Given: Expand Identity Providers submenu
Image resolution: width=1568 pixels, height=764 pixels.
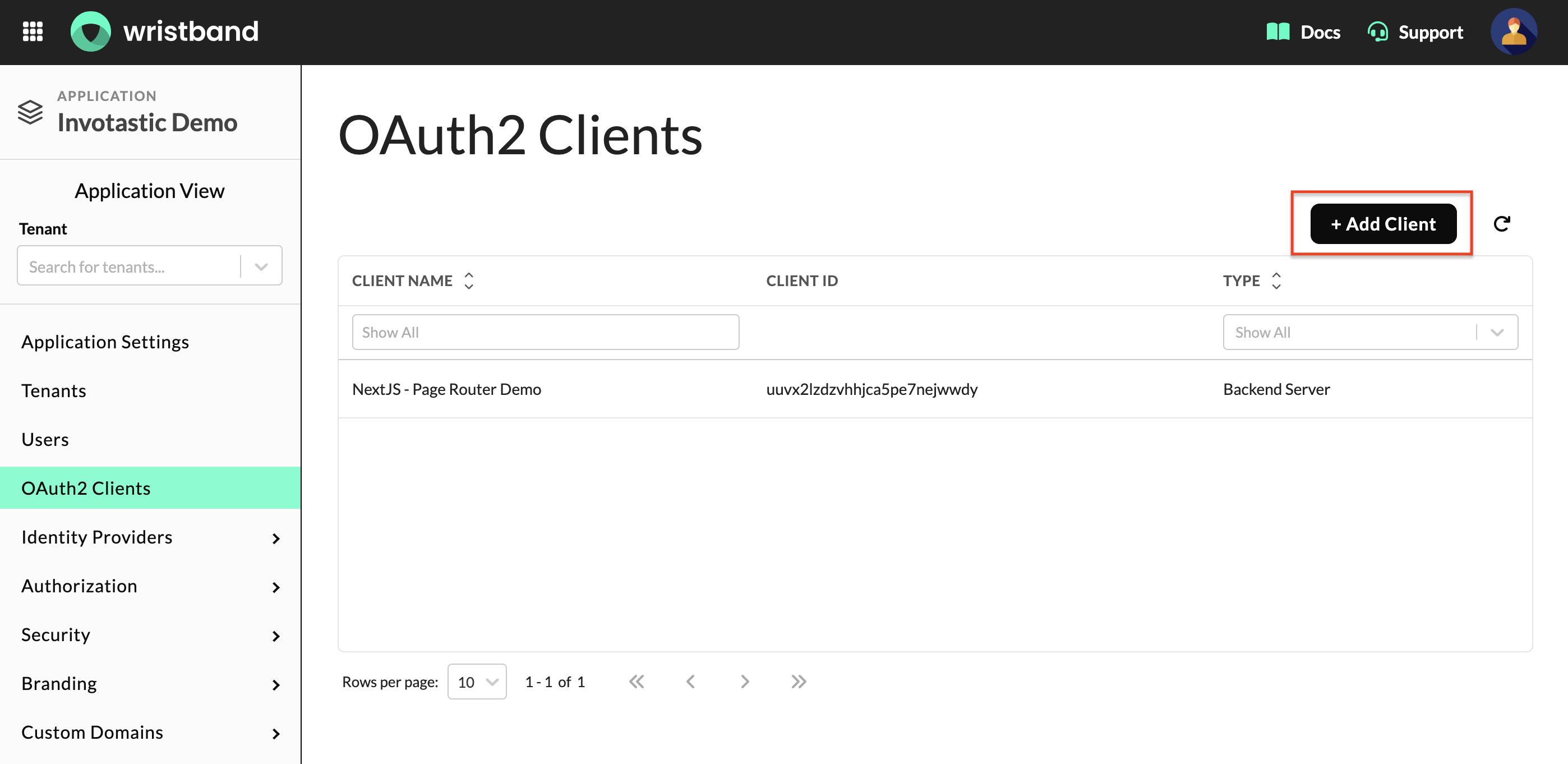Looking at the screenshot, I should 276,538.
